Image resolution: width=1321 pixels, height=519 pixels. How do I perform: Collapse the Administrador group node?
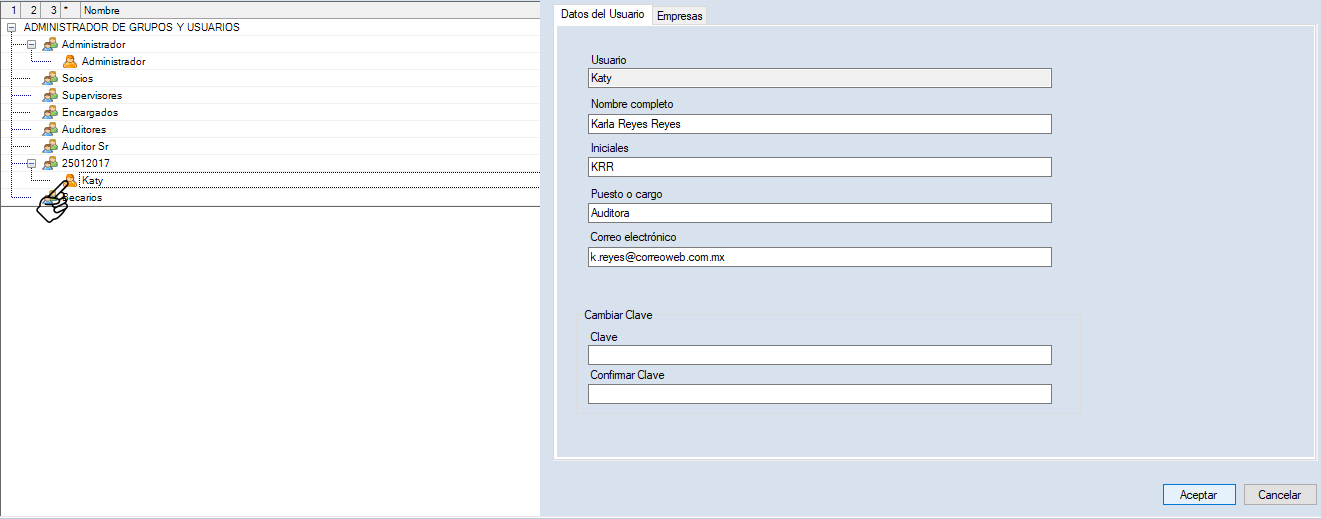[x=31, y=45]
